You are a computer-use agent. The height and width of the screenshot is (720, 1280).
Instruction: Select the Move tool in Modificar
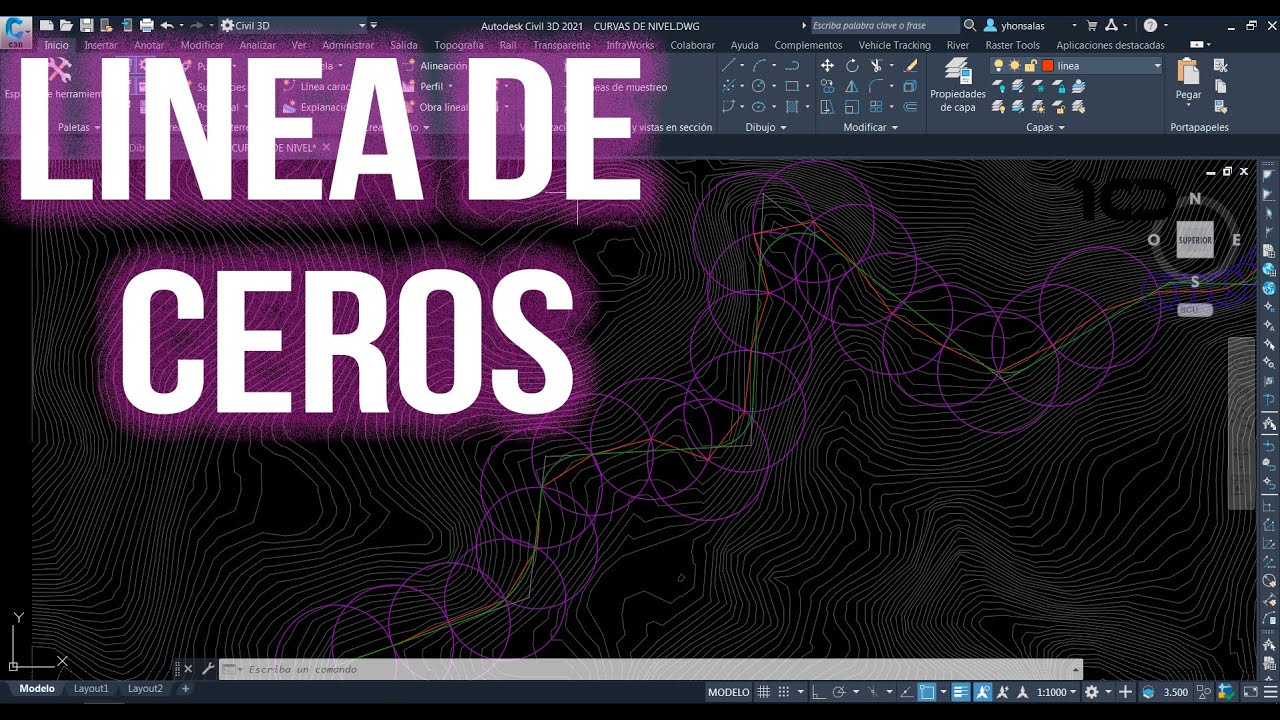pyautogui.click(x=827, y=66)
